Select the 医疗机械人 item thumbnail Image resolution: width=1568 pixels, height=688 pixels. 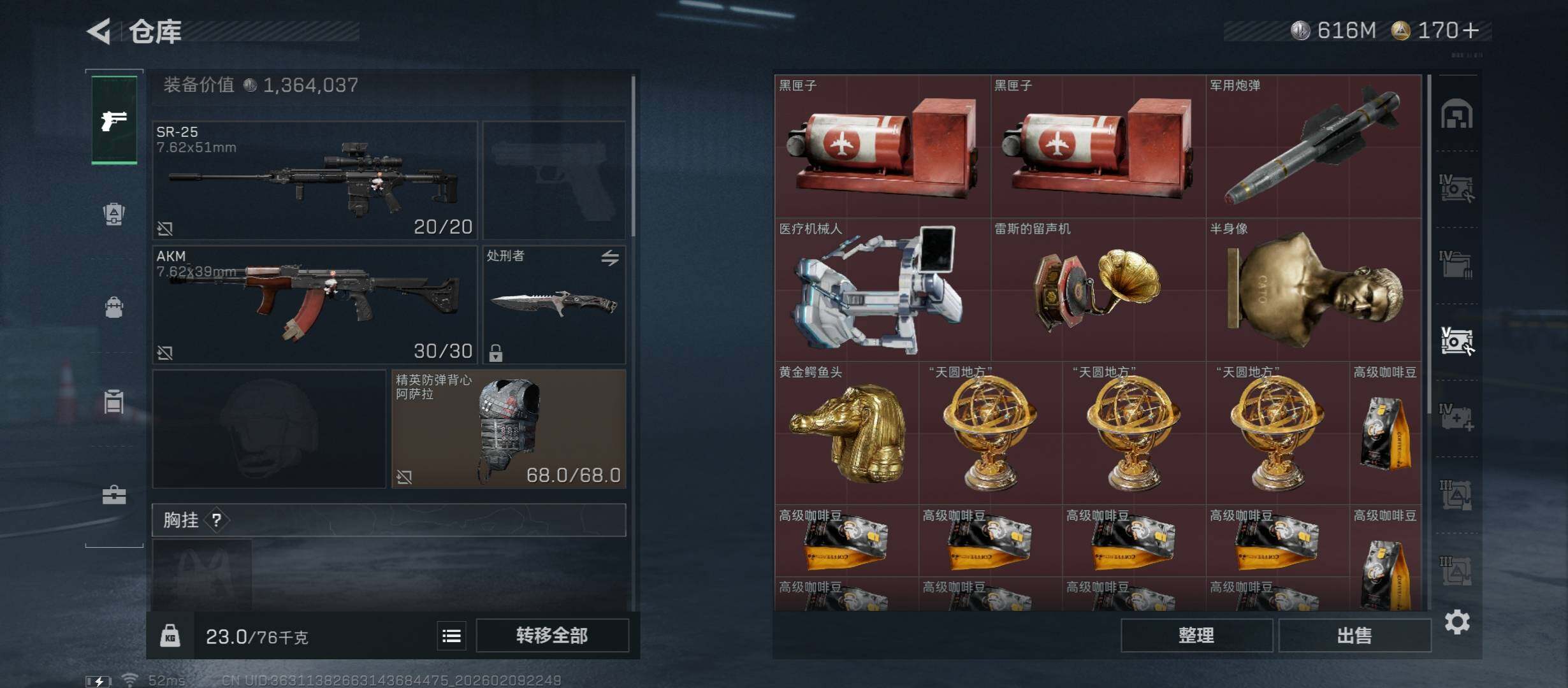coord(883,290)
